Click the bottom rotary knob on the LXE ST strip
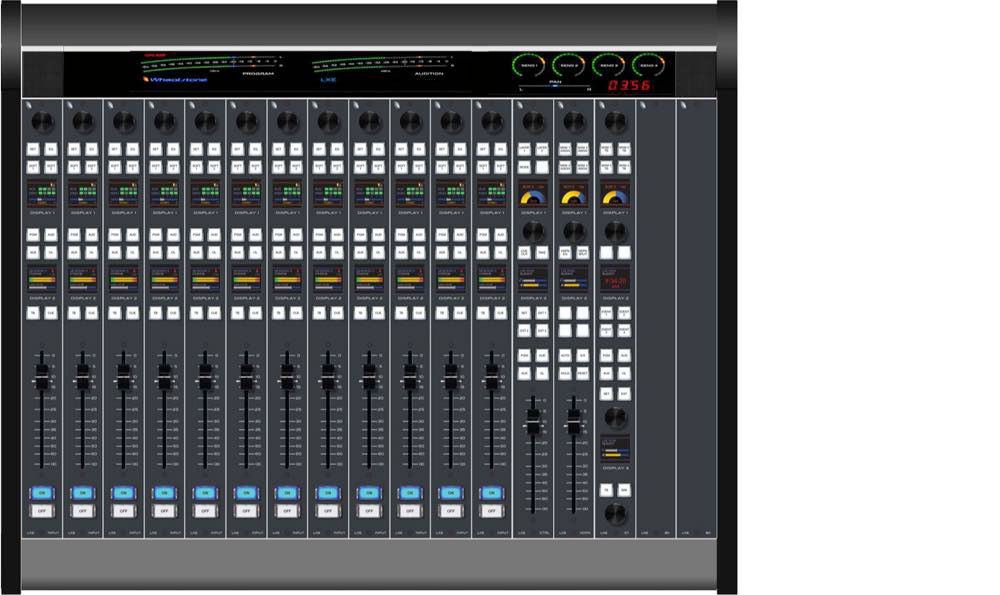 click(615, 513)
